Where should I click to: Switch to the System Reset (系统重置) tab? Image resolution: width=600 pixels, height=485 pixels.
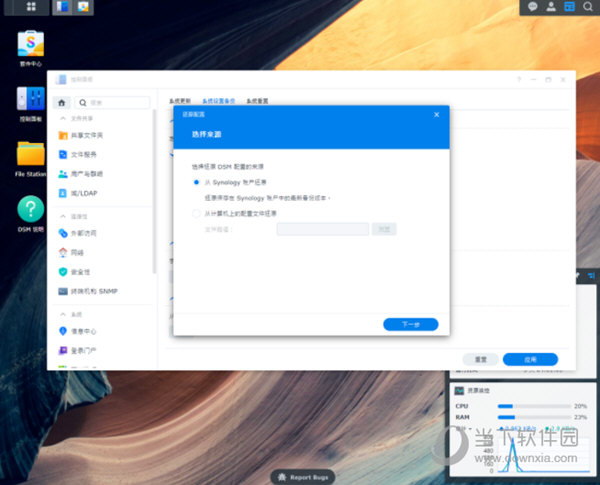tap(257, 101)
